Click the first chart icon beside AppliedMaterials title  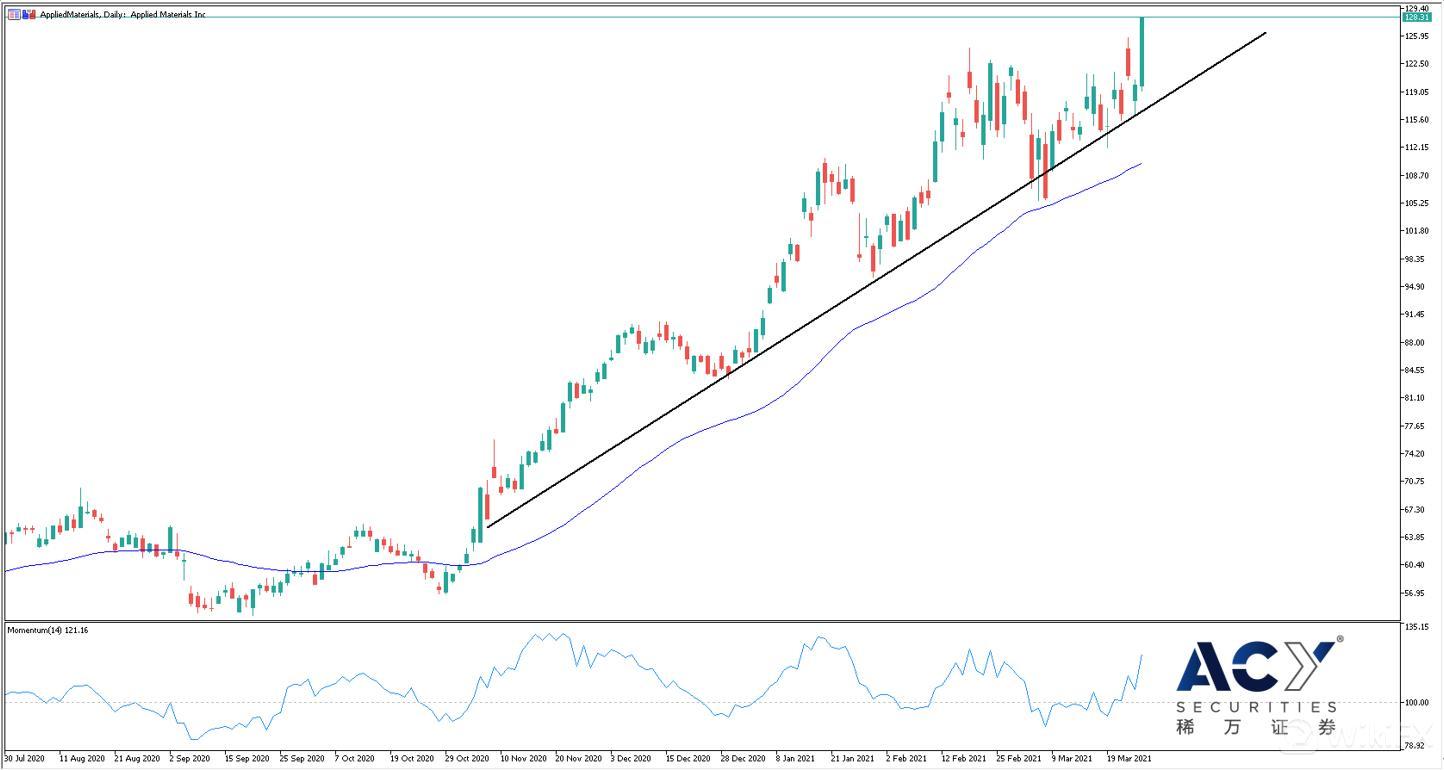pos(12,14)
